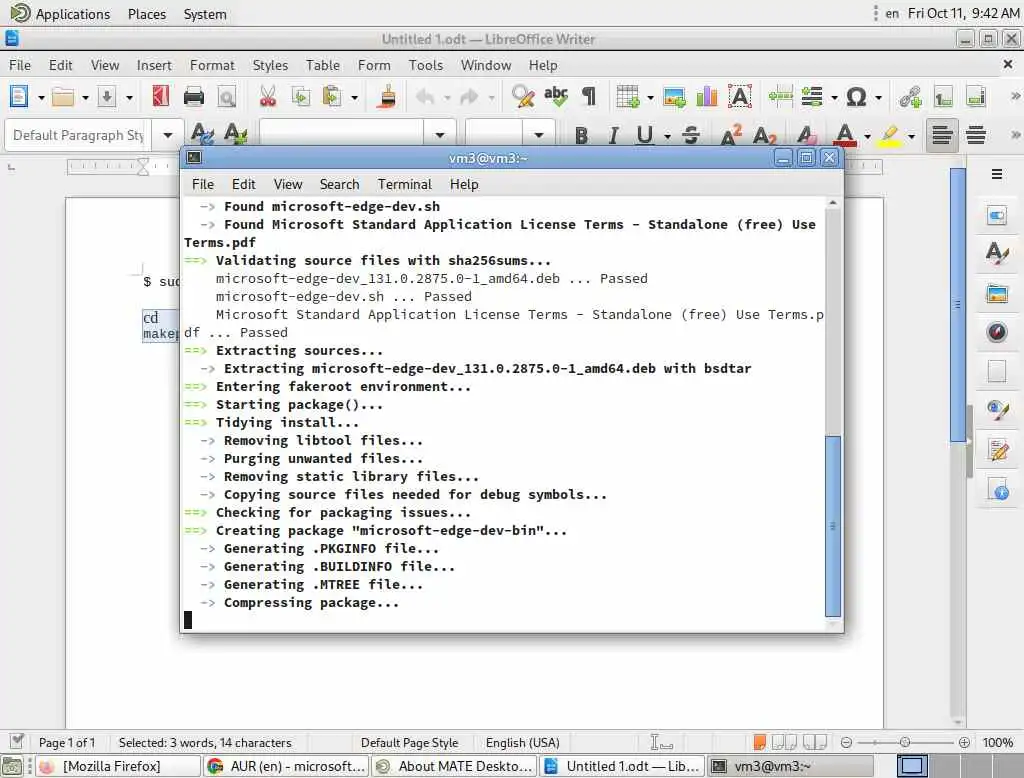Apply red Font Color swatch
This screenshot has width=1024, height=778.
point(846,135)
